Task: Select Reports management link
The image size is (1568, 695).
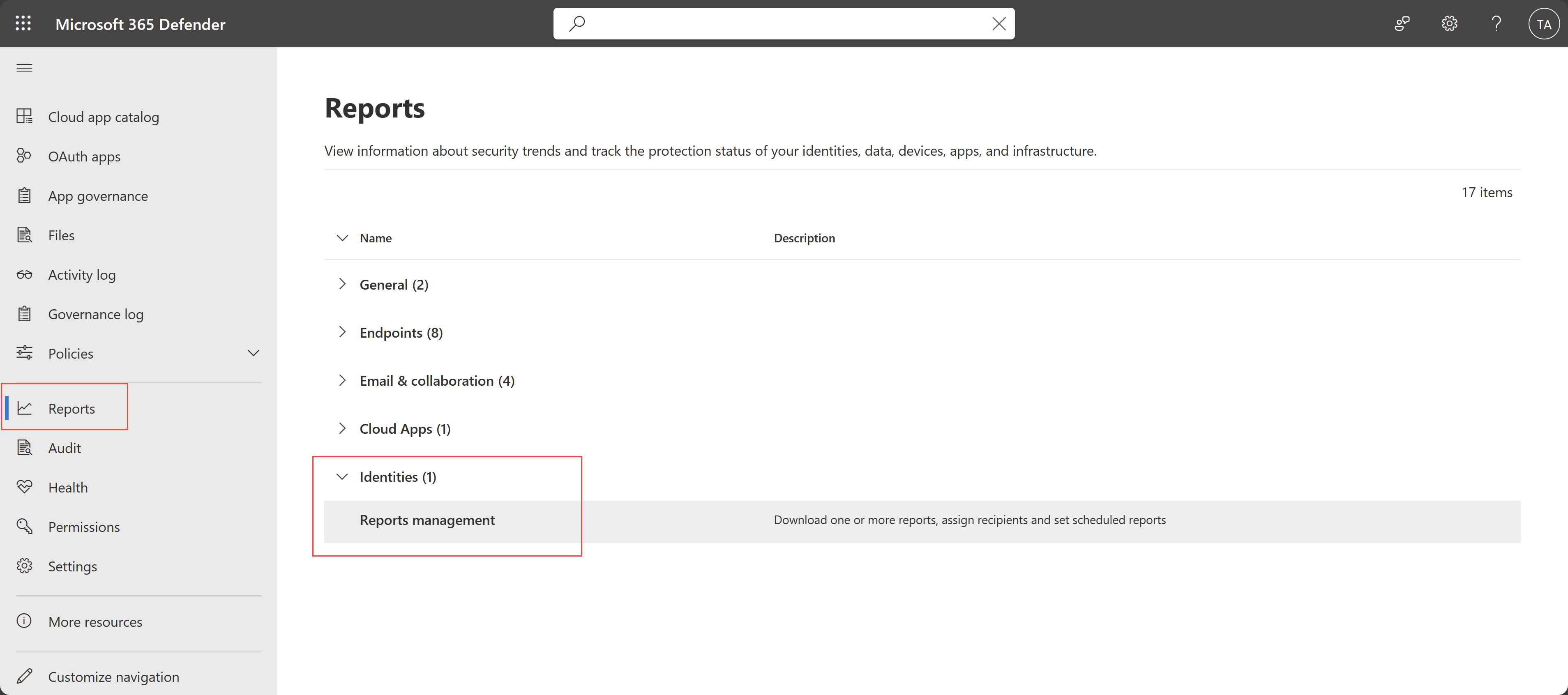Action: point(428,519)
